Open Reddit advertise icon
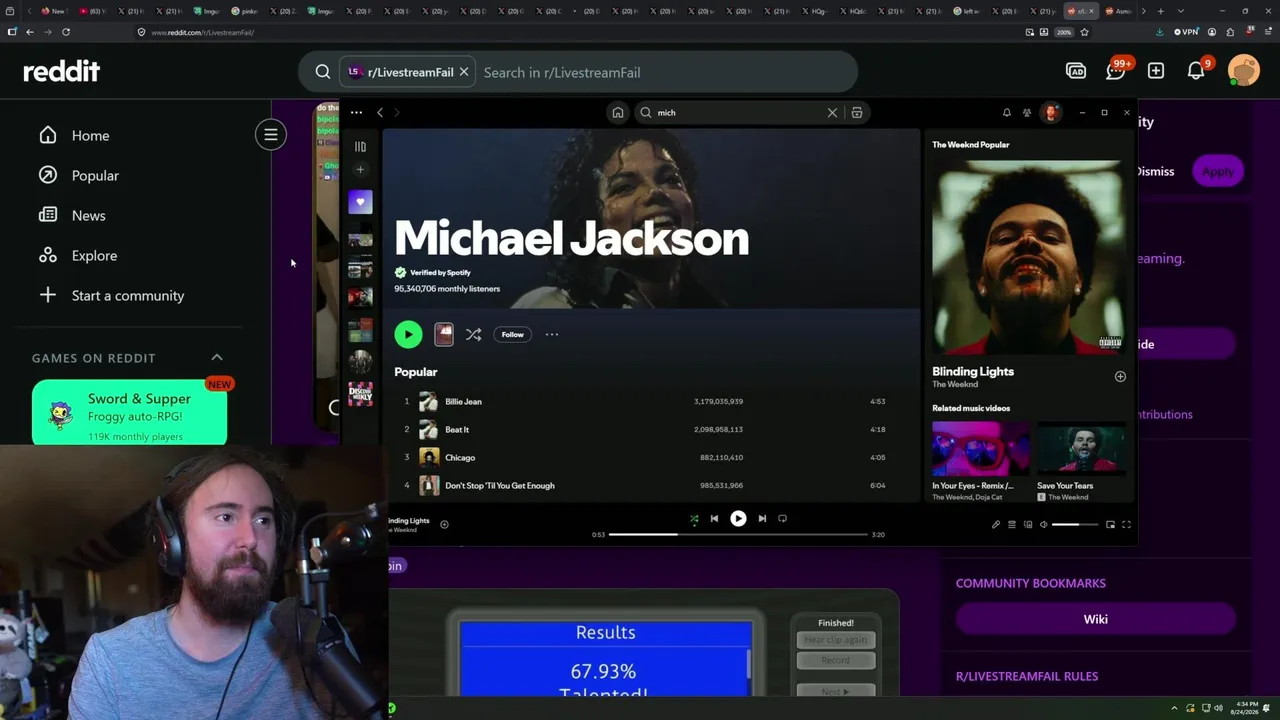This screenshot has width=1280, height=720. click(x=1076, y=71)
